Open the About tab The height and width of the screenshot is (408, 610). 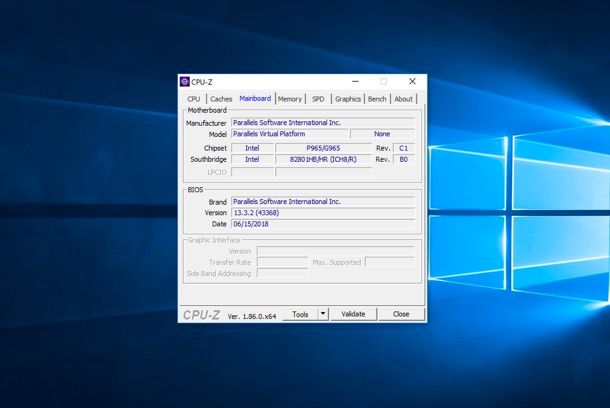pyautogui.click(x=403, y=99)
